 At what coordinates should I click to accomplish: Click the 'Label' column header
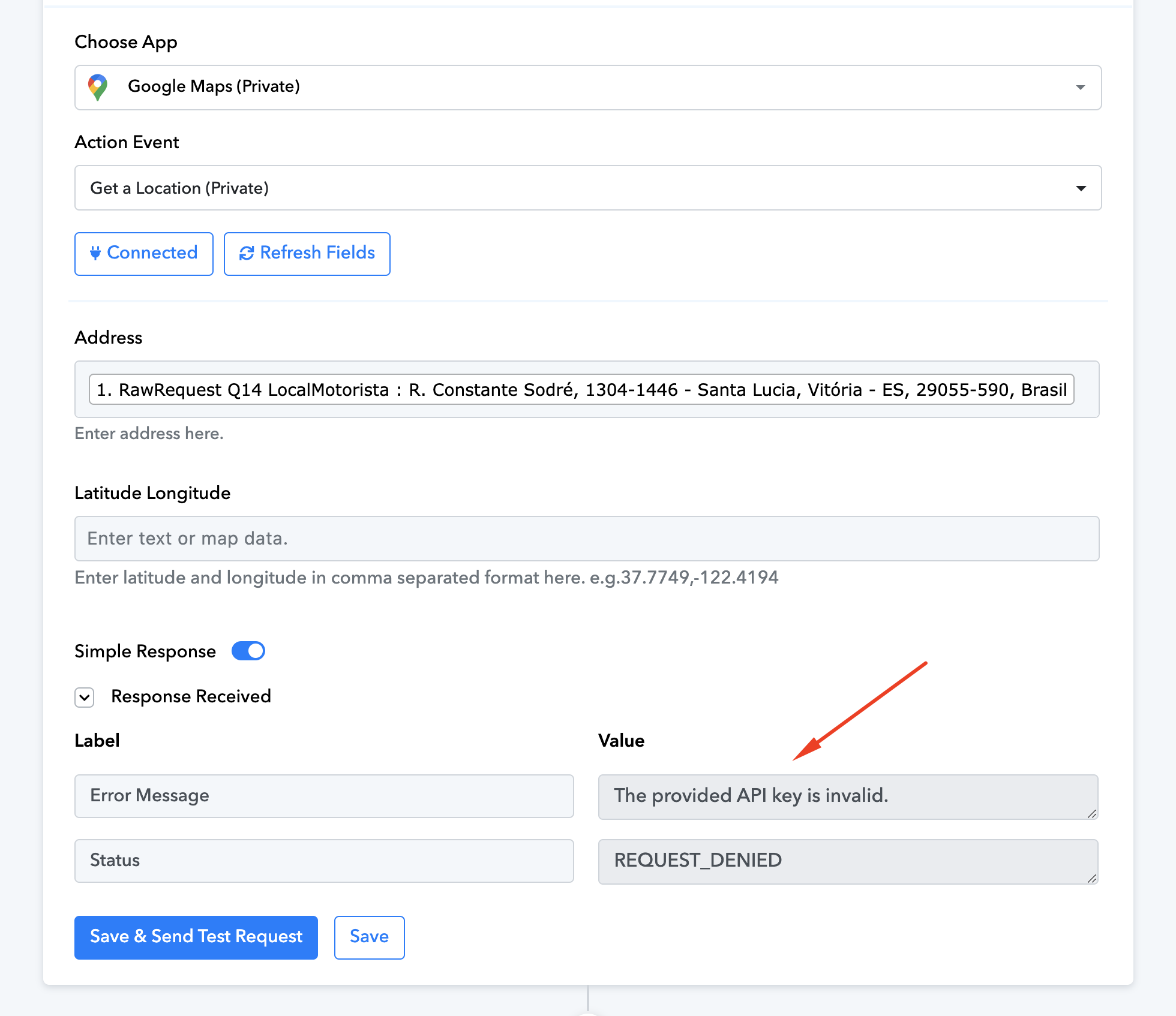point(97,741)
